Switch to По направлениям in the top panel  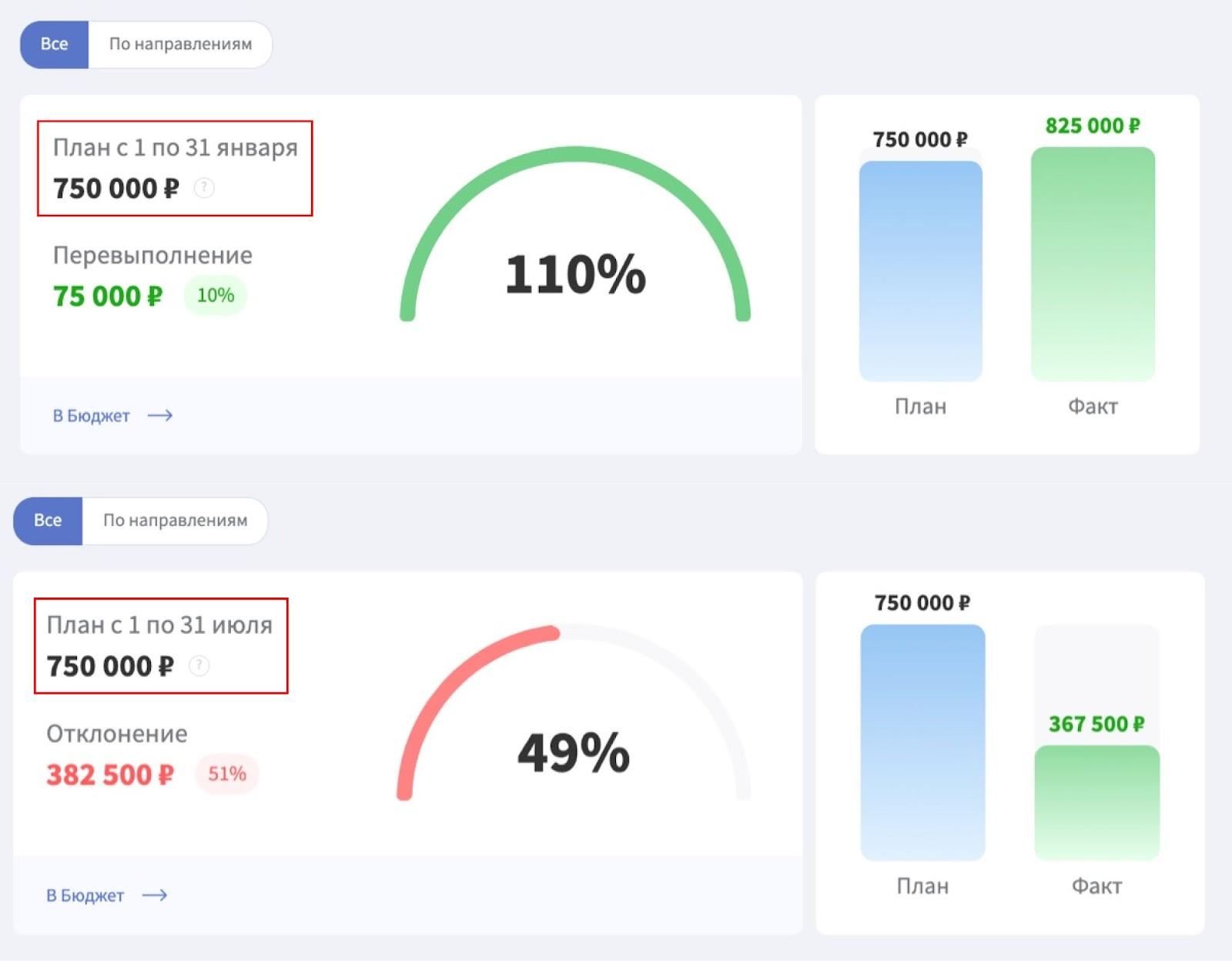pos(180,44)
